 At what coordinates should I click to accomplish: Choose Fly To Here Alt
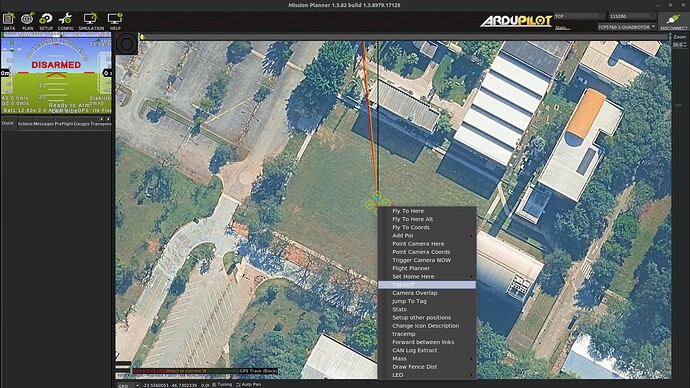(x=427, y=219)
